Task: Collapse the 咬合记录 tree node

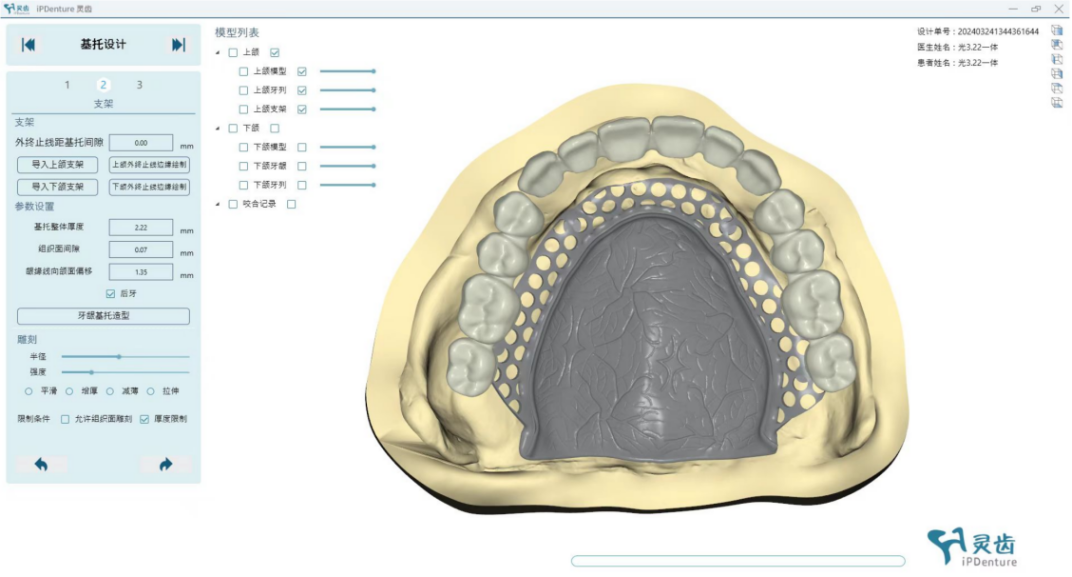Action: click(x=219, y=205)
